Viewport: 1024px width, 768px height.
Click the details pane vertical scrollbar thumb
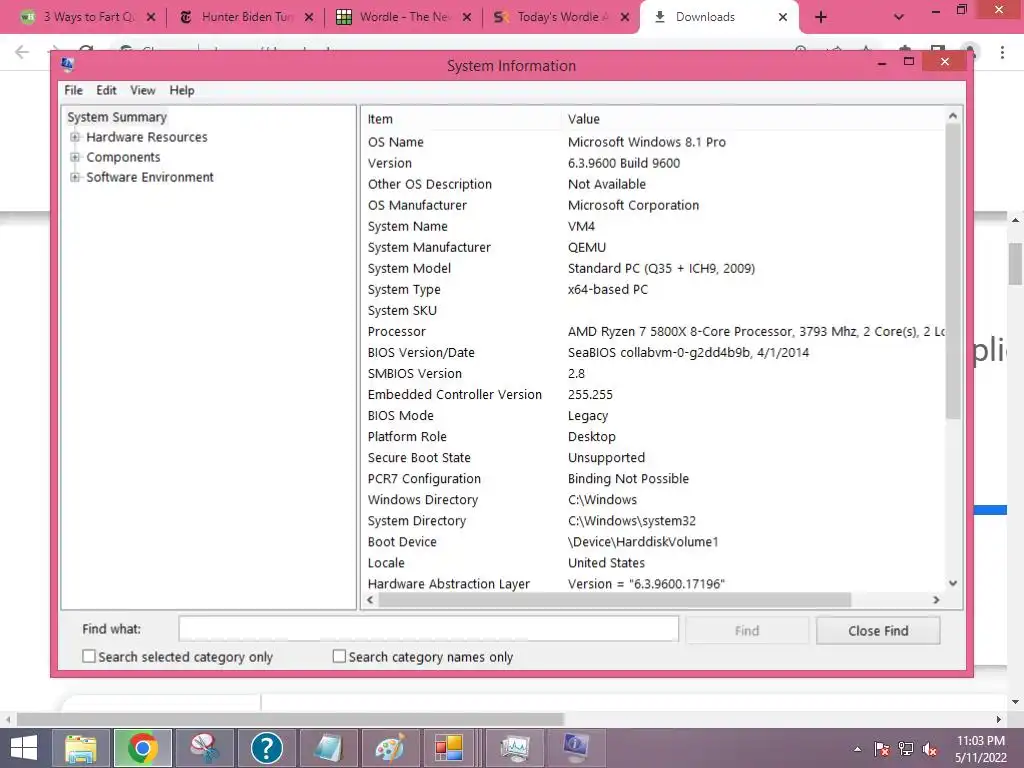click(953, 271)
